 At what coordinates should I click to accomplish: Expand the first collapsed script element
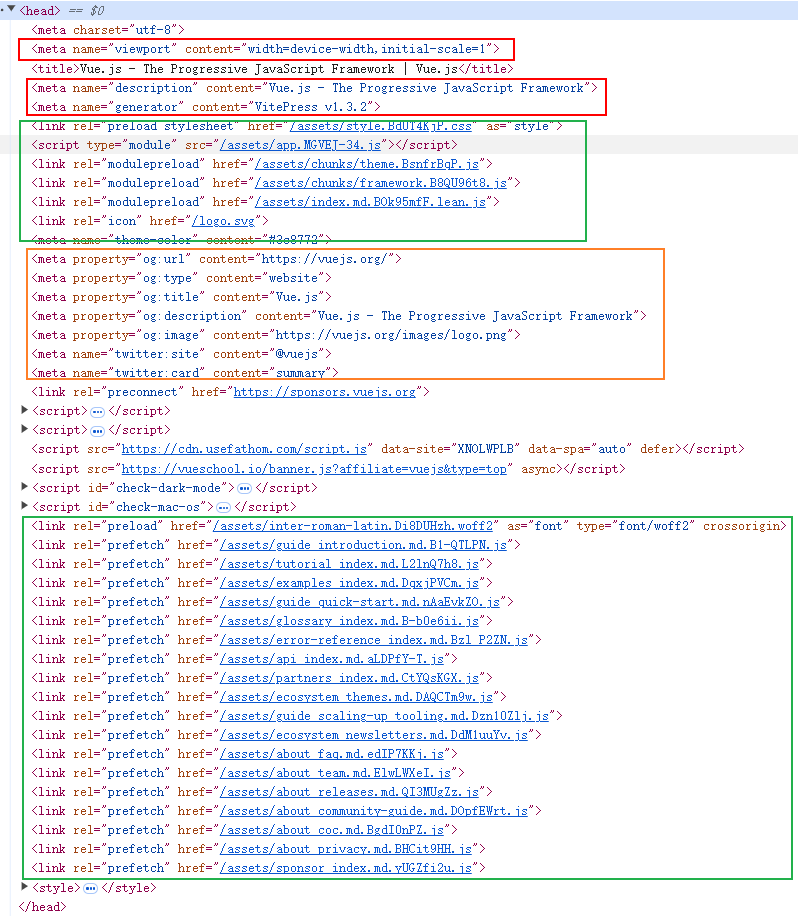coord(24,410)
